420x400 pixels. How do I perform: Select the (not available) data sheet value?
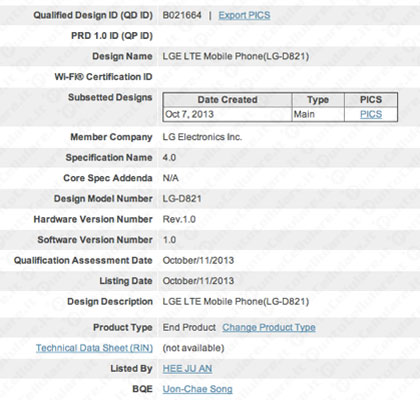[x=193, y=348]
